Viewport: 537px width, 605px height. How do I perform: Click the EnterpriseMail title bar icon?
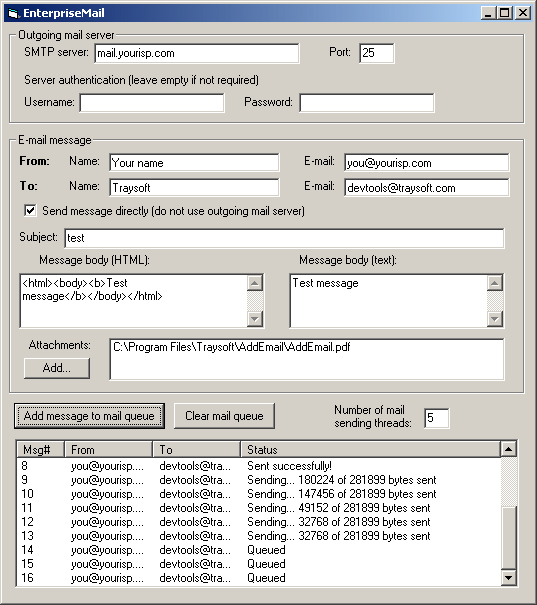(x=14, y=14)
